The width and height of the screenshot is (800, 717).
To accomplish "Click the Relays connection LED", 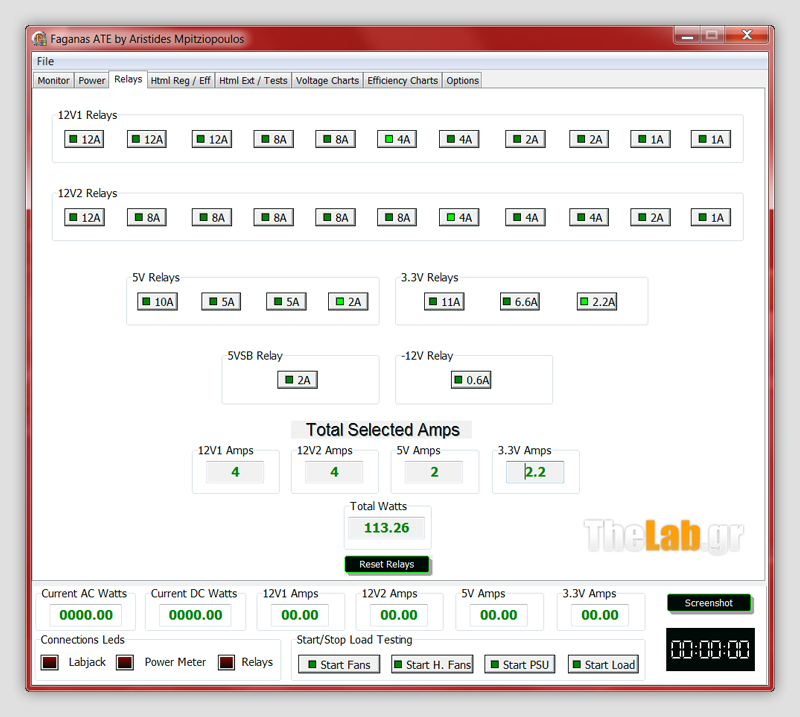I will click(x=226, y=662).
